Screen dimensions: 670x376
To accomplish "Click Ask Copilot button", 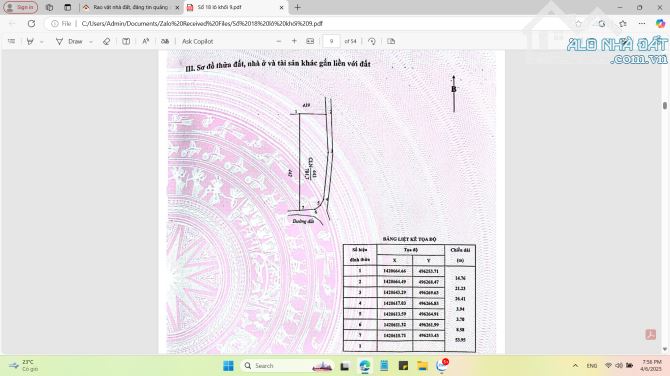I will [197, 41].
